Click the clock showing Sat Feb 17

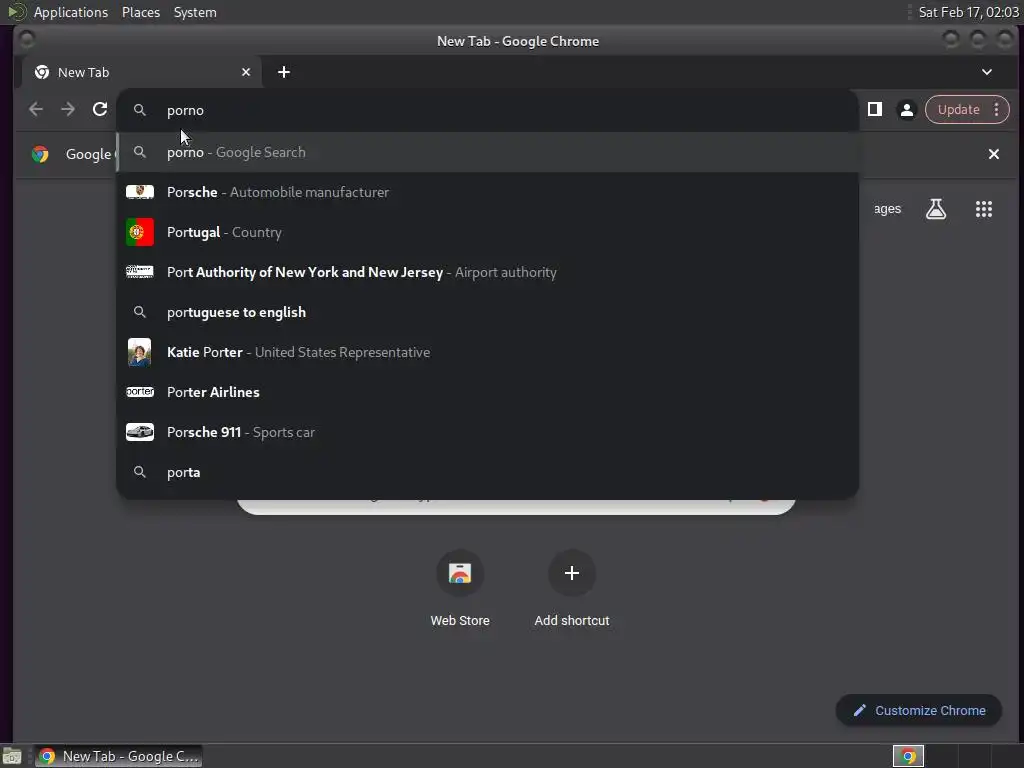968,12
